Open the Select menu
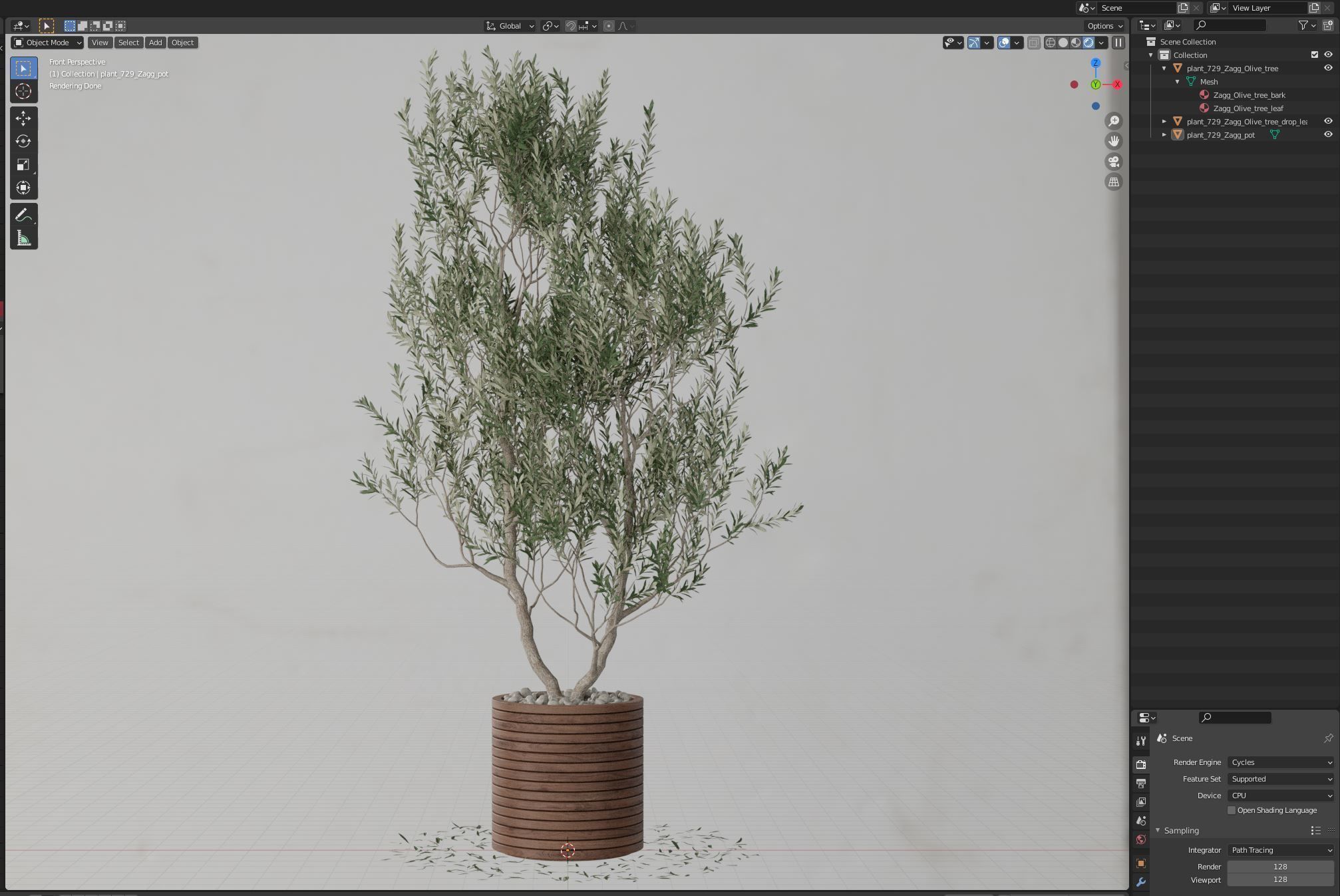This screenshot has height=896, width=1340. coord(128,43)
